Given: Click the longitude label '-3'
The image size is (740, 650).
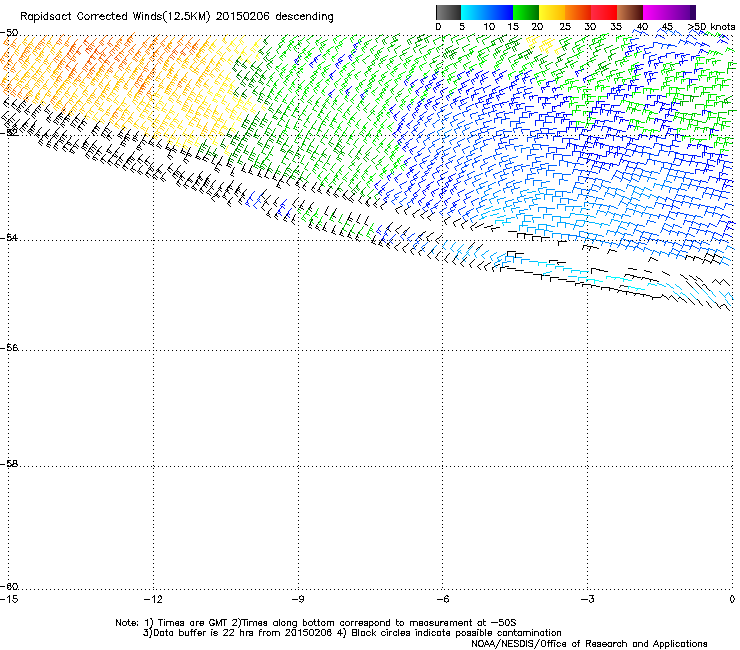Looking at the screenshot, I should (587, 599).
